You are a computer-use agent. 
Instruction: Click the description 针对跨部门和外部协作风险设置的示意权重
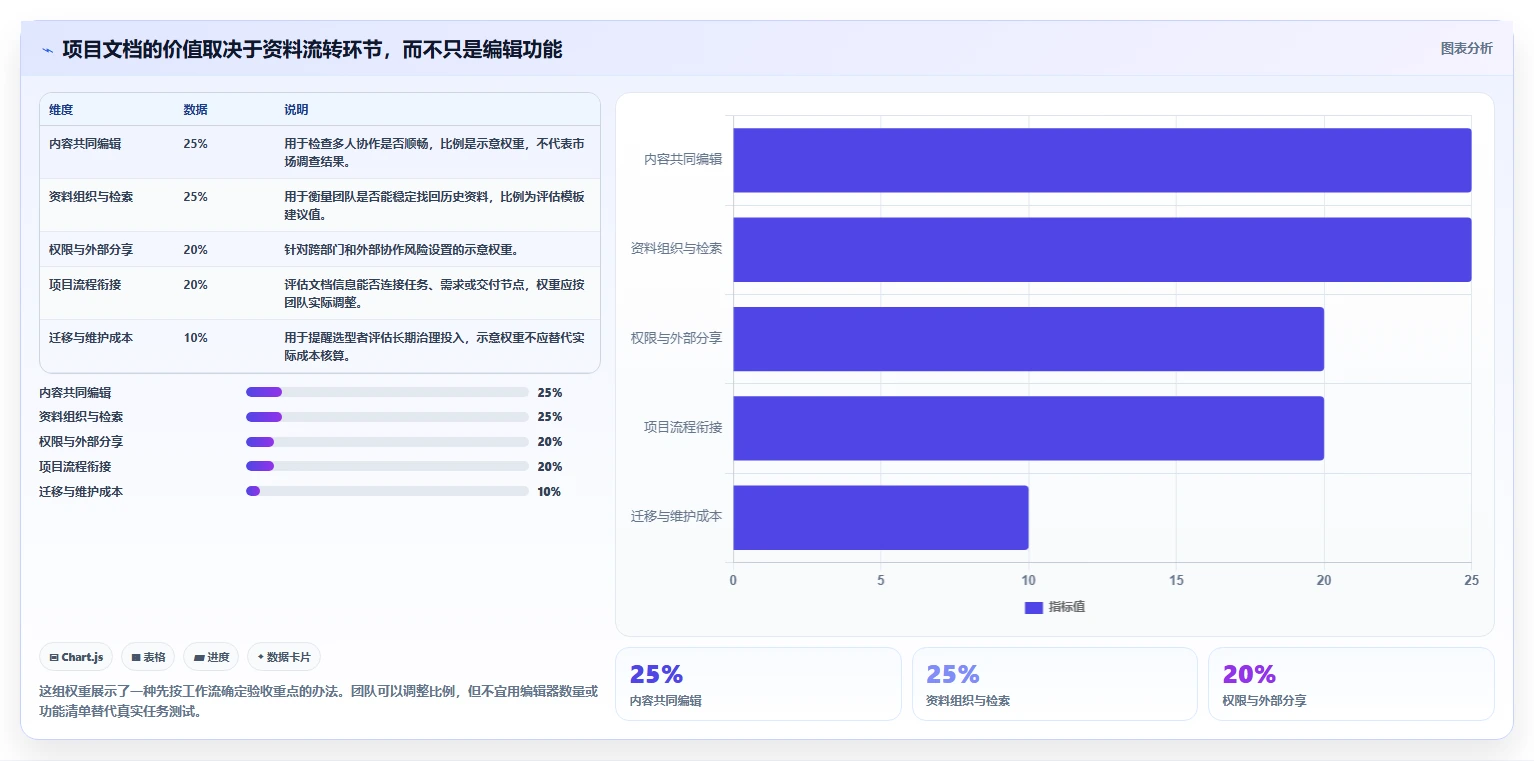tap(401, 250)
